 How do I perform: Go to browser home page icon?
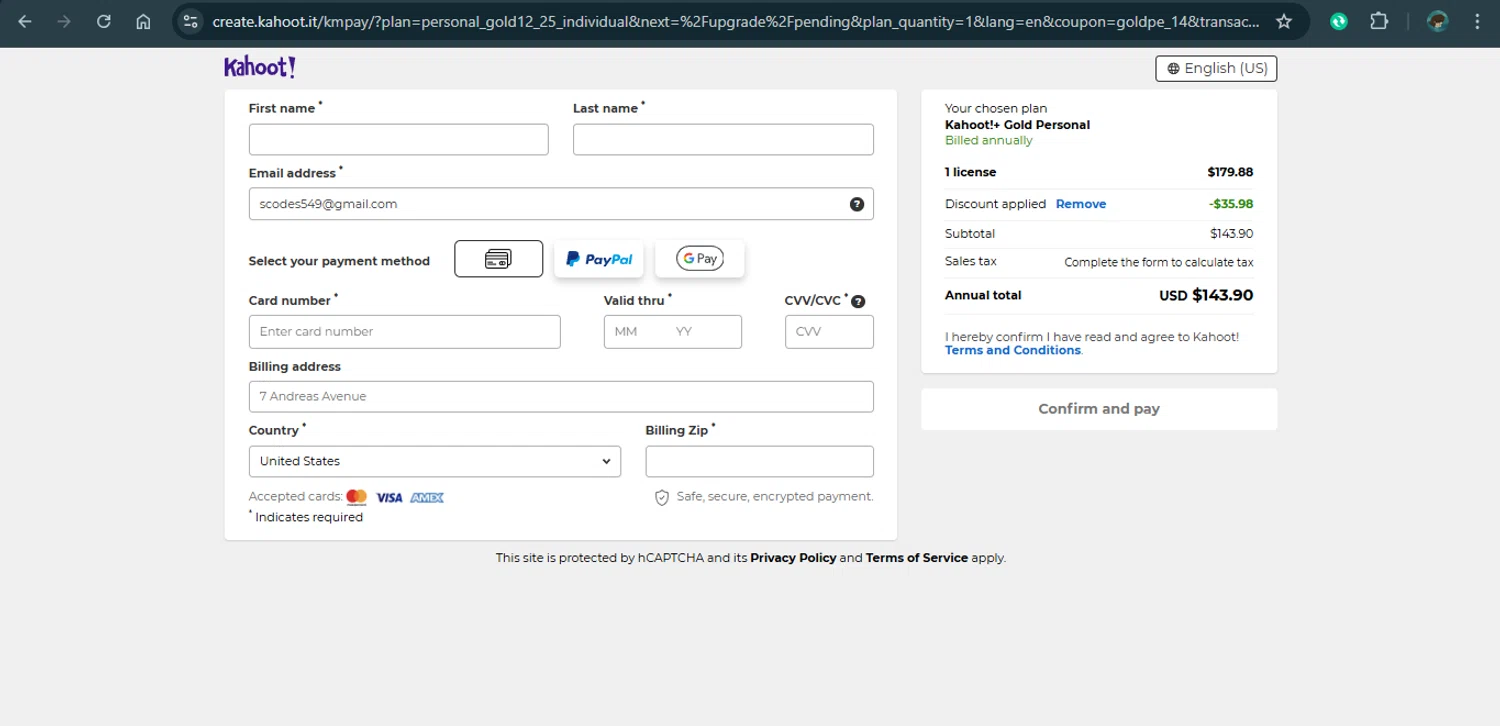[143, 21]
